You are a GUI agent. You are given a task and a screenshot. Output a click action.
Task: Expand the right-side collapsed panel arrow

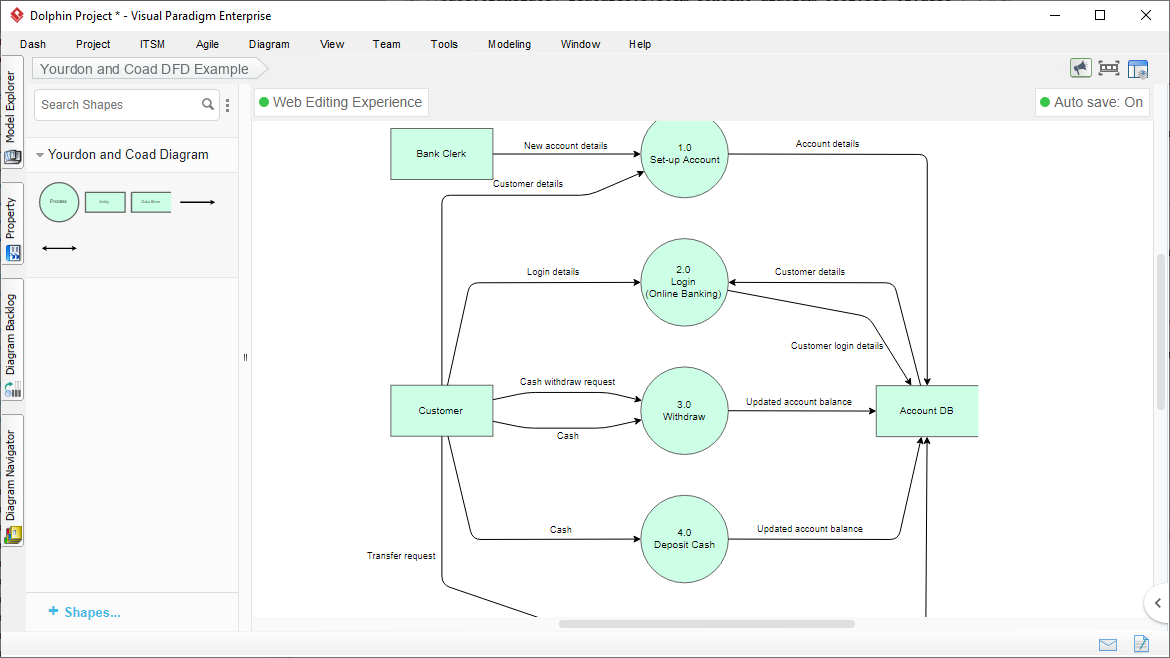point(1157,603)
